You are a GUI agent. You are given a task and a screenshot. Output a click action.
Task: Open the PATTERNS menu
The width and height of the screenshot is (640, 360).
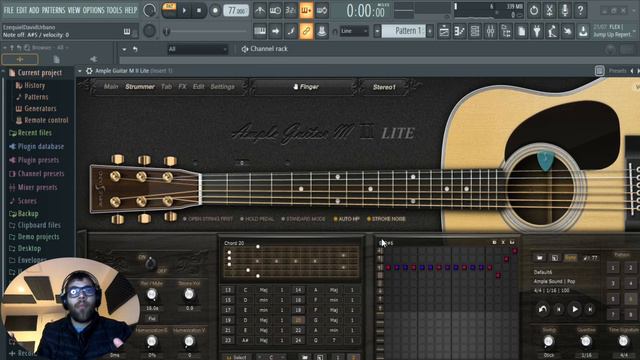coord(53,10)
